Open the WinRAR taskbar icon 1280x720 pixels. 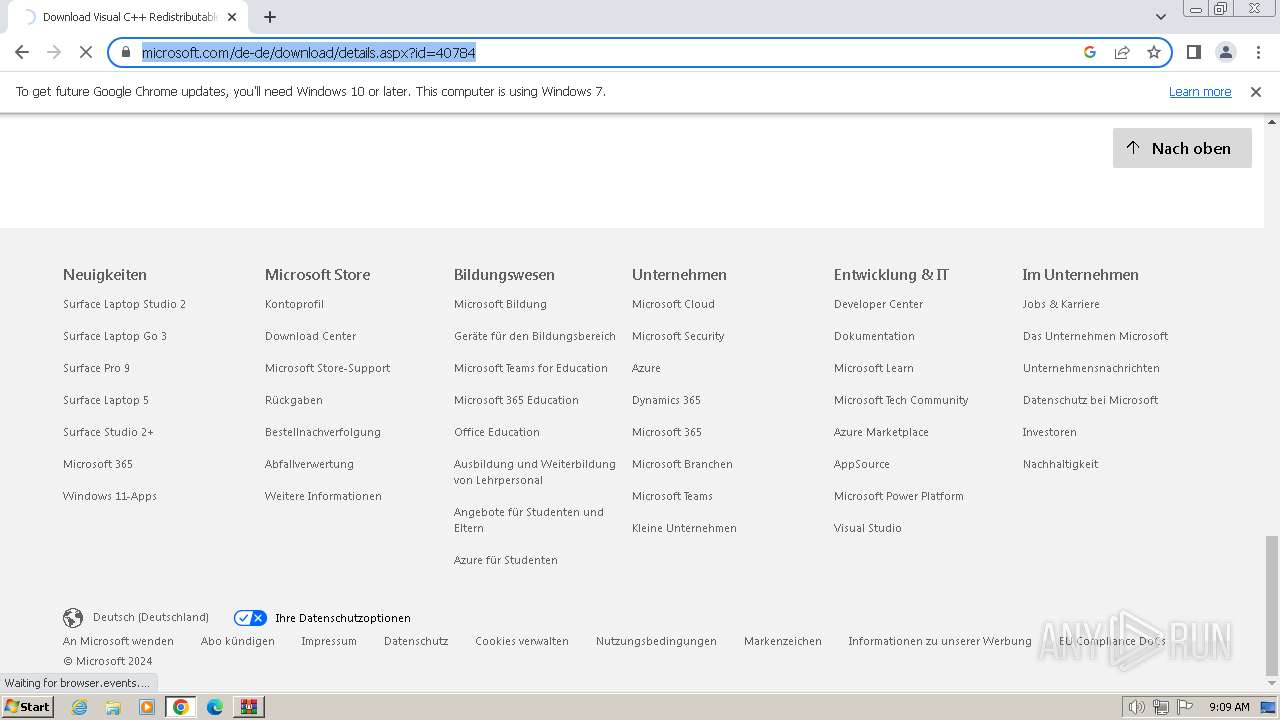249,707
